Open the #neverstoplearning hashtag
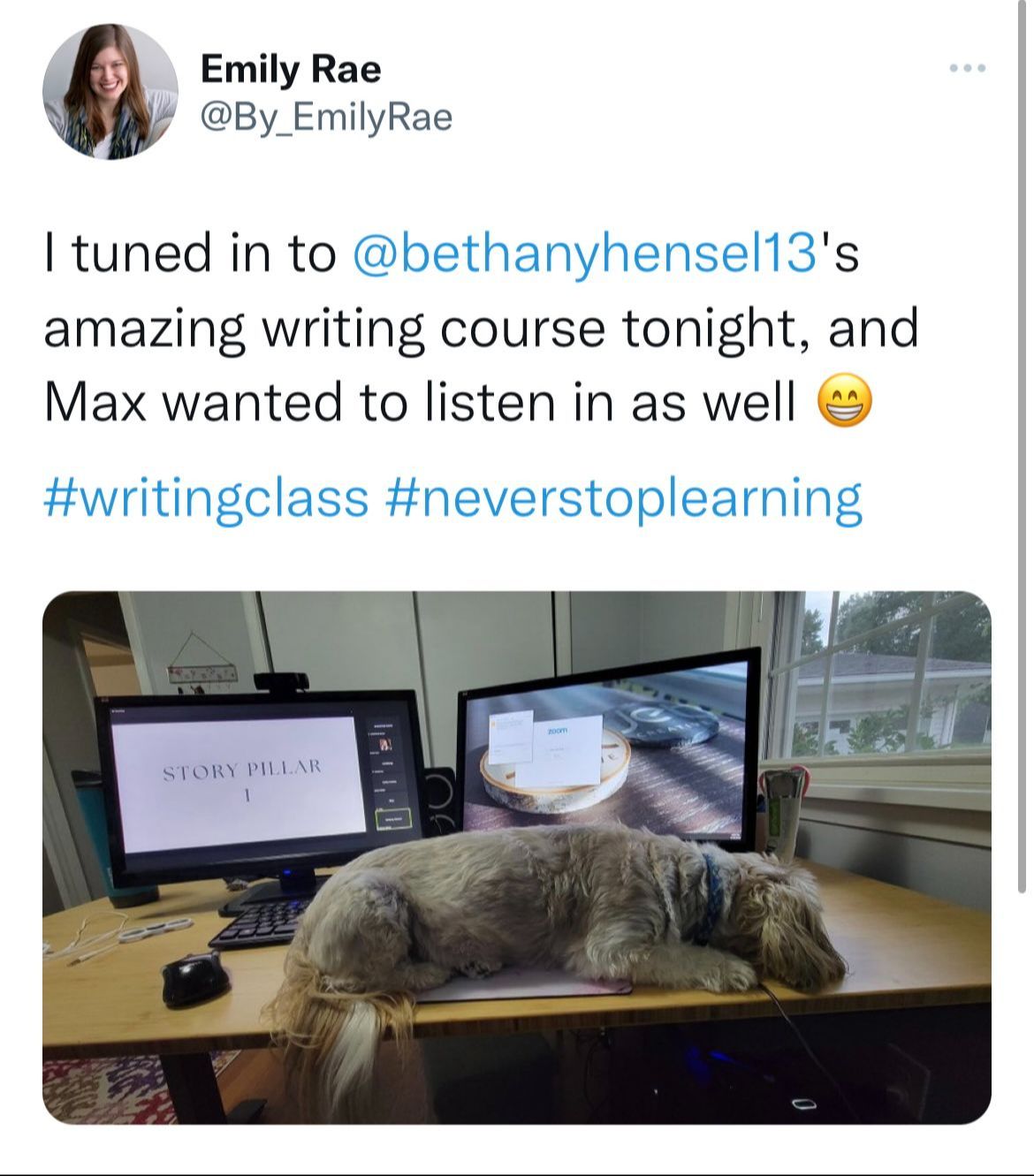 tap(624, 497)
